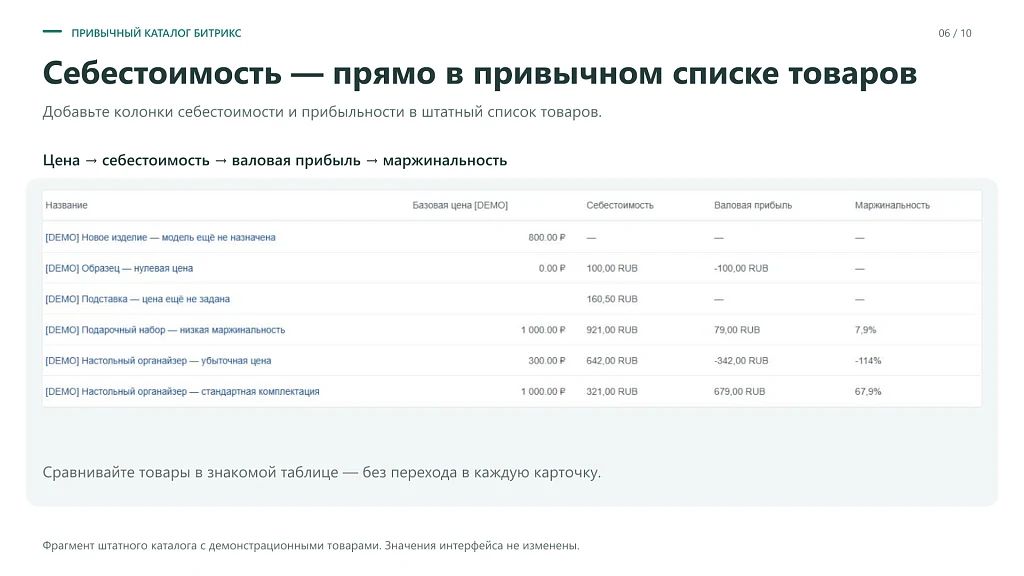
Task: Select the price cell 800.00 ₽
Action: click(547, 238)
